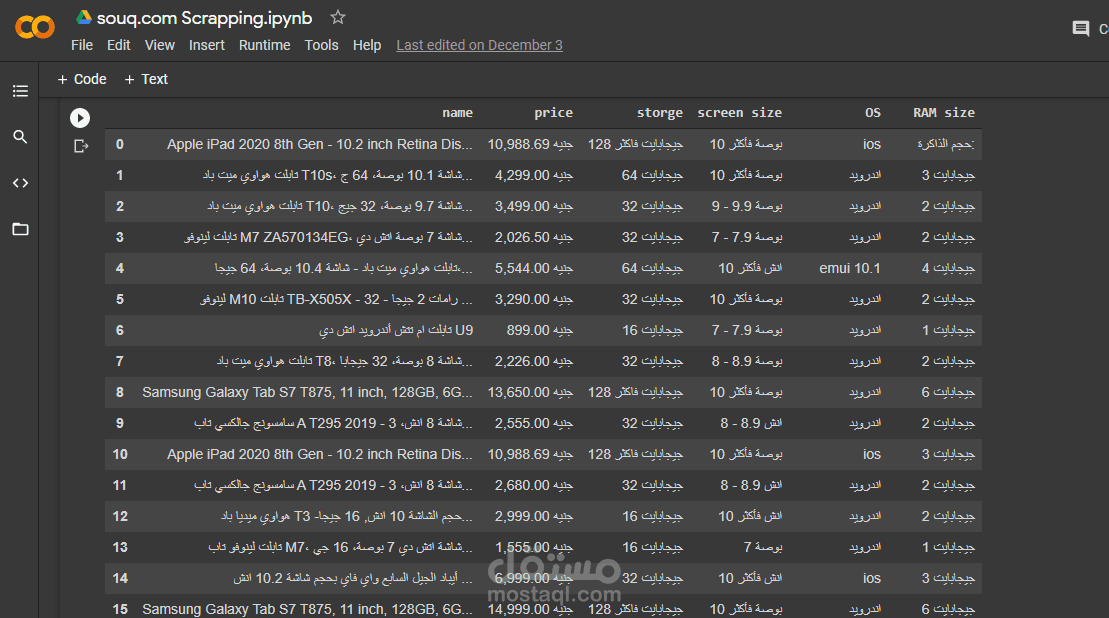The image size is (1109, 618).
Task: Click price 899.00 in row 6
Action: tap(540, 330)
